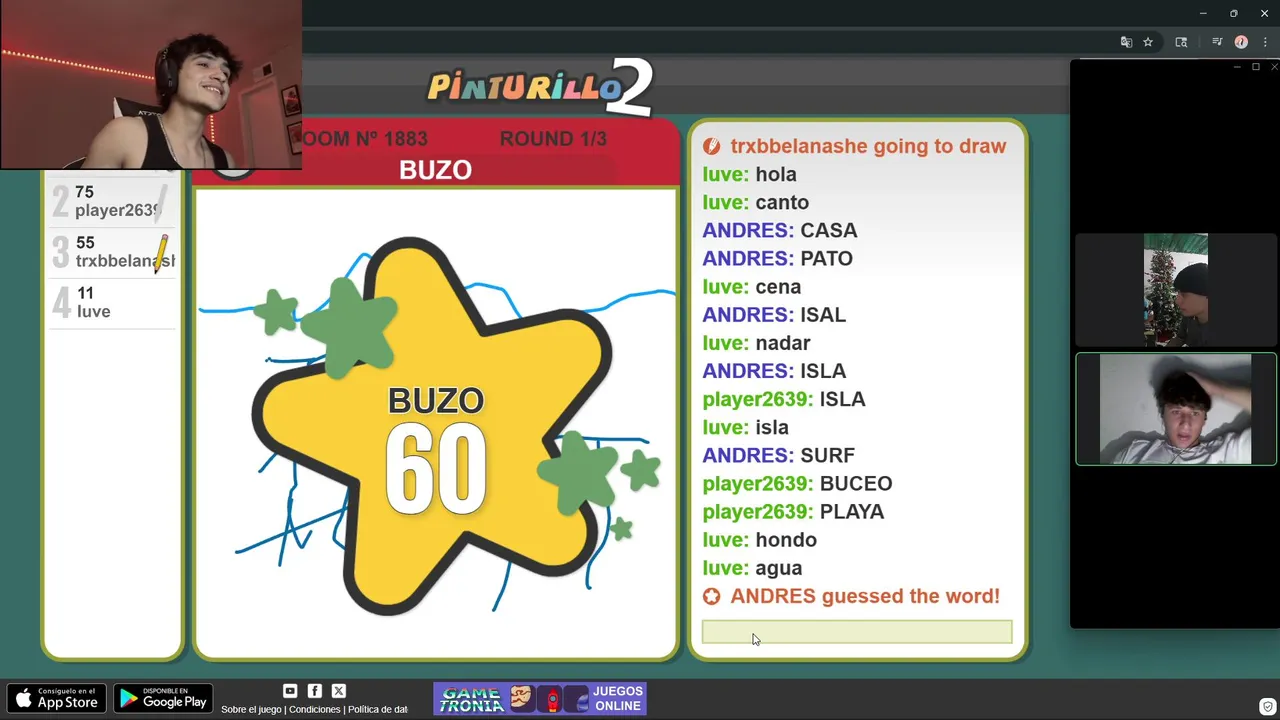Open Pinturillo X icon in footer
Image resolution: width=1280 pixels, height=720 pixels.
tap(338, 691)
